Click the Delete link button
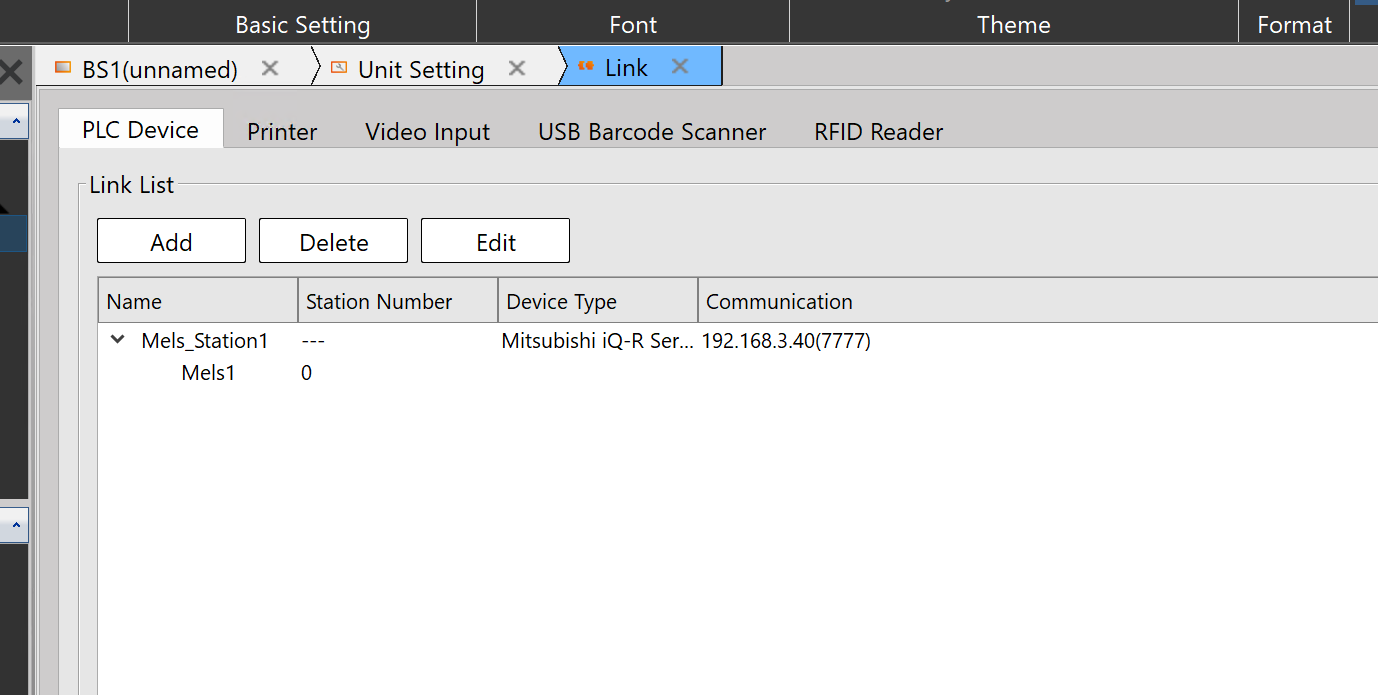 [x=333, y=242]
